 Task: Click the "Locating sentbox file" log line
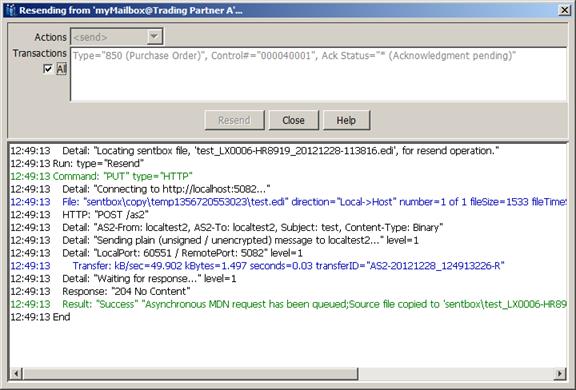[x=255, y=151]
